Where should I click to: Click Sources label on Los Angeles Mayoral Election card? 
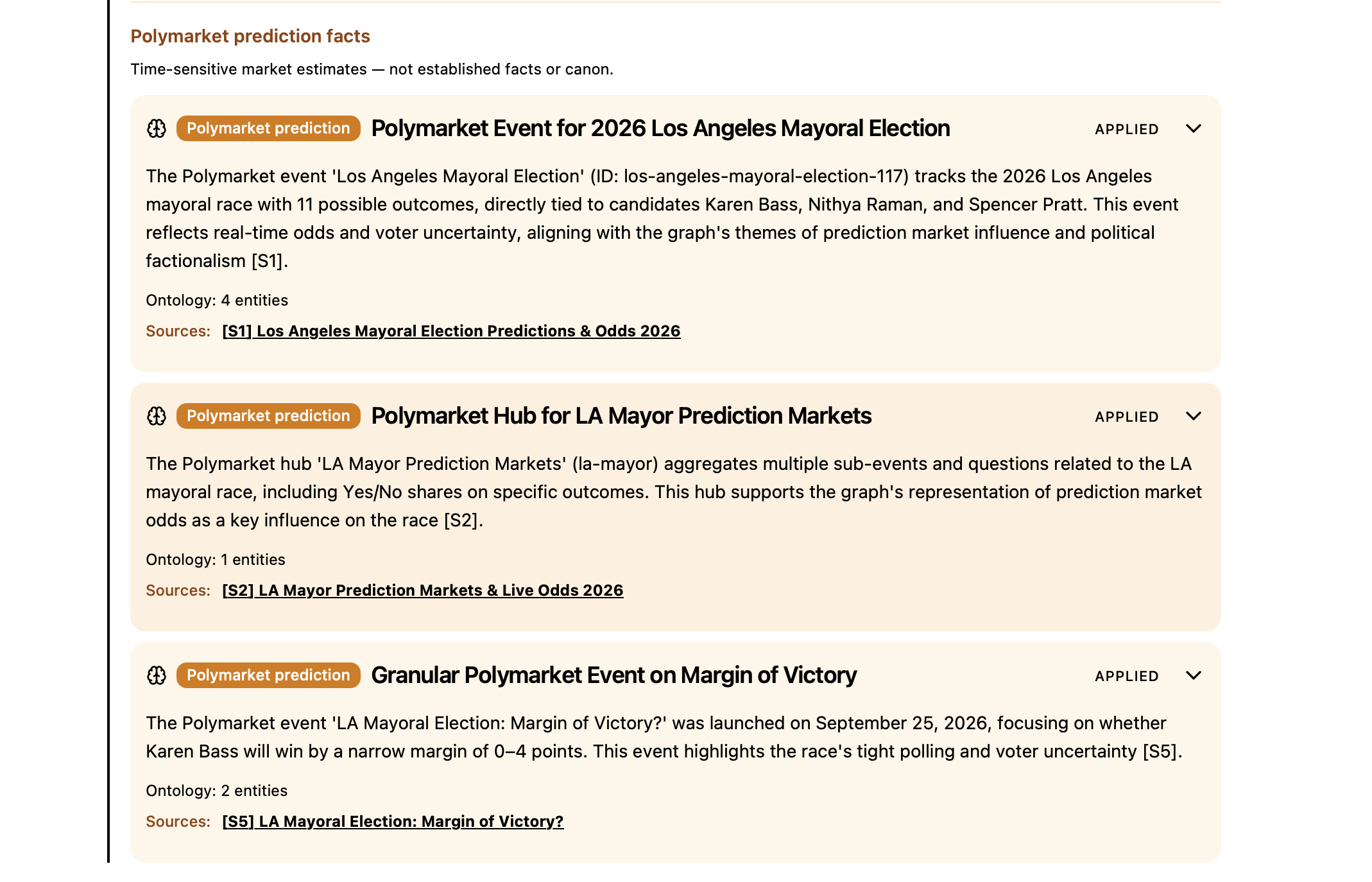coord(178,331)
